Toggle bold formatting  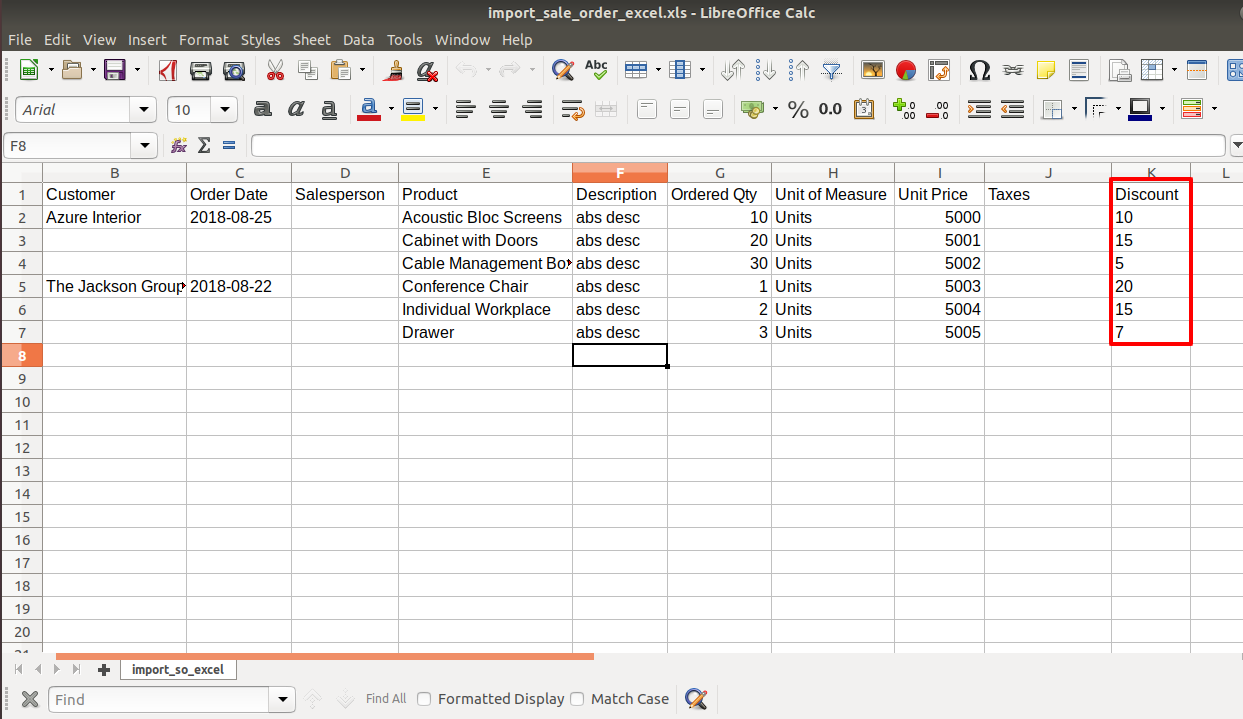pos(263,109)
